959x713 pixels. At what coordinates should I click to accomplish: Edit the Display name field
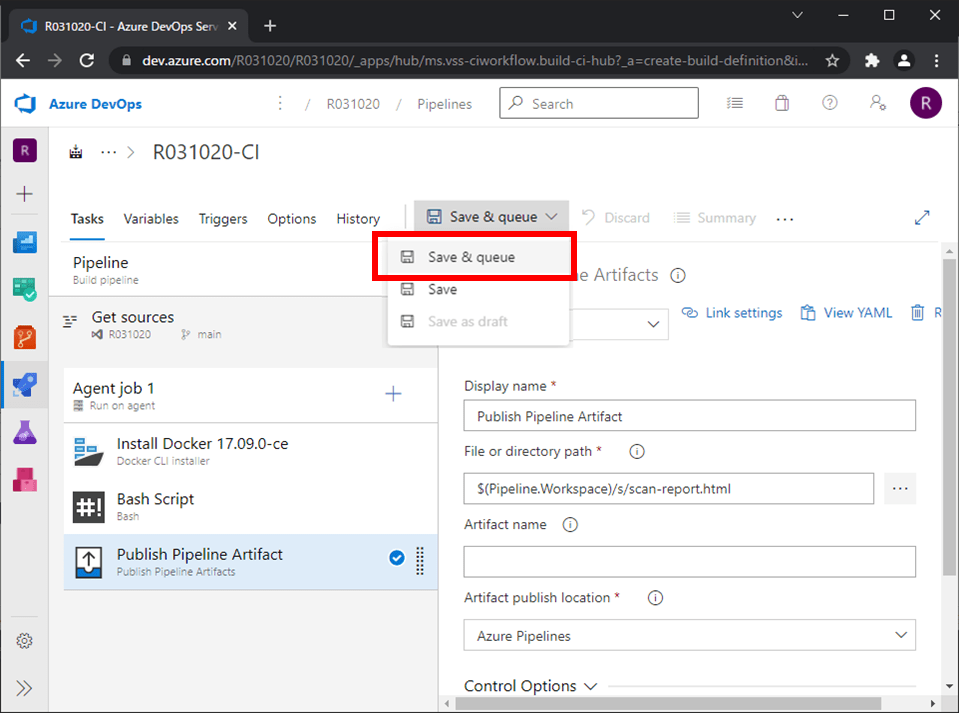click(x=689, y=416)
